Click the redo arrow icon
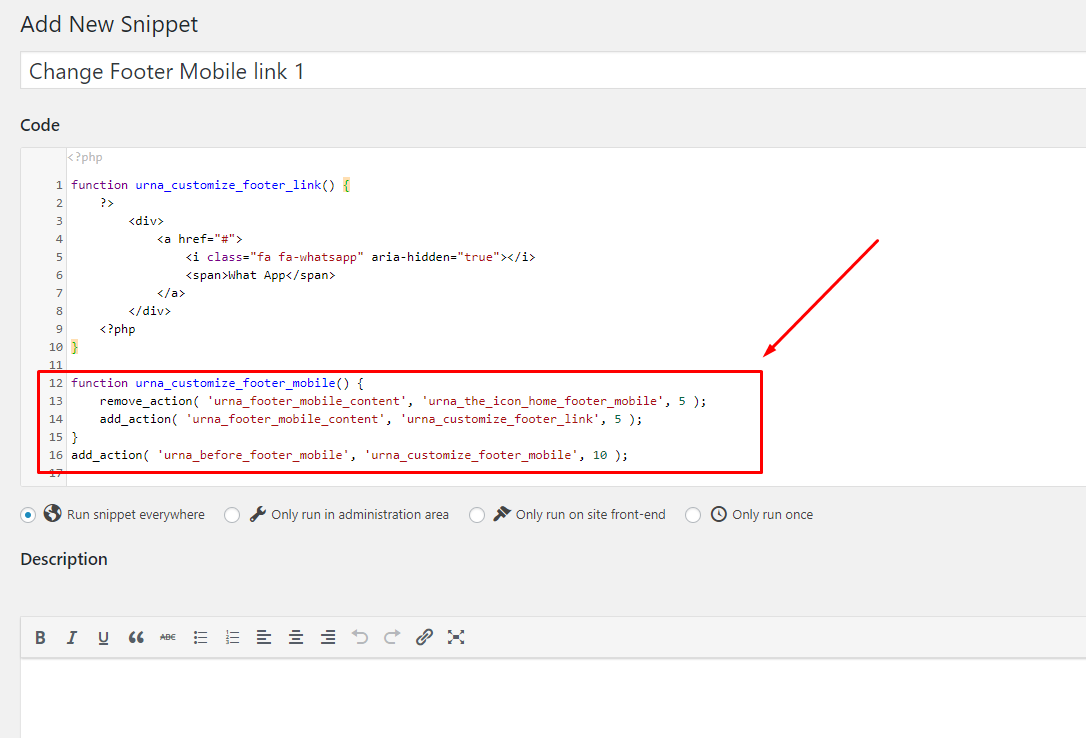The width and height of the screenshot is (1086, 738). [392, 638]
